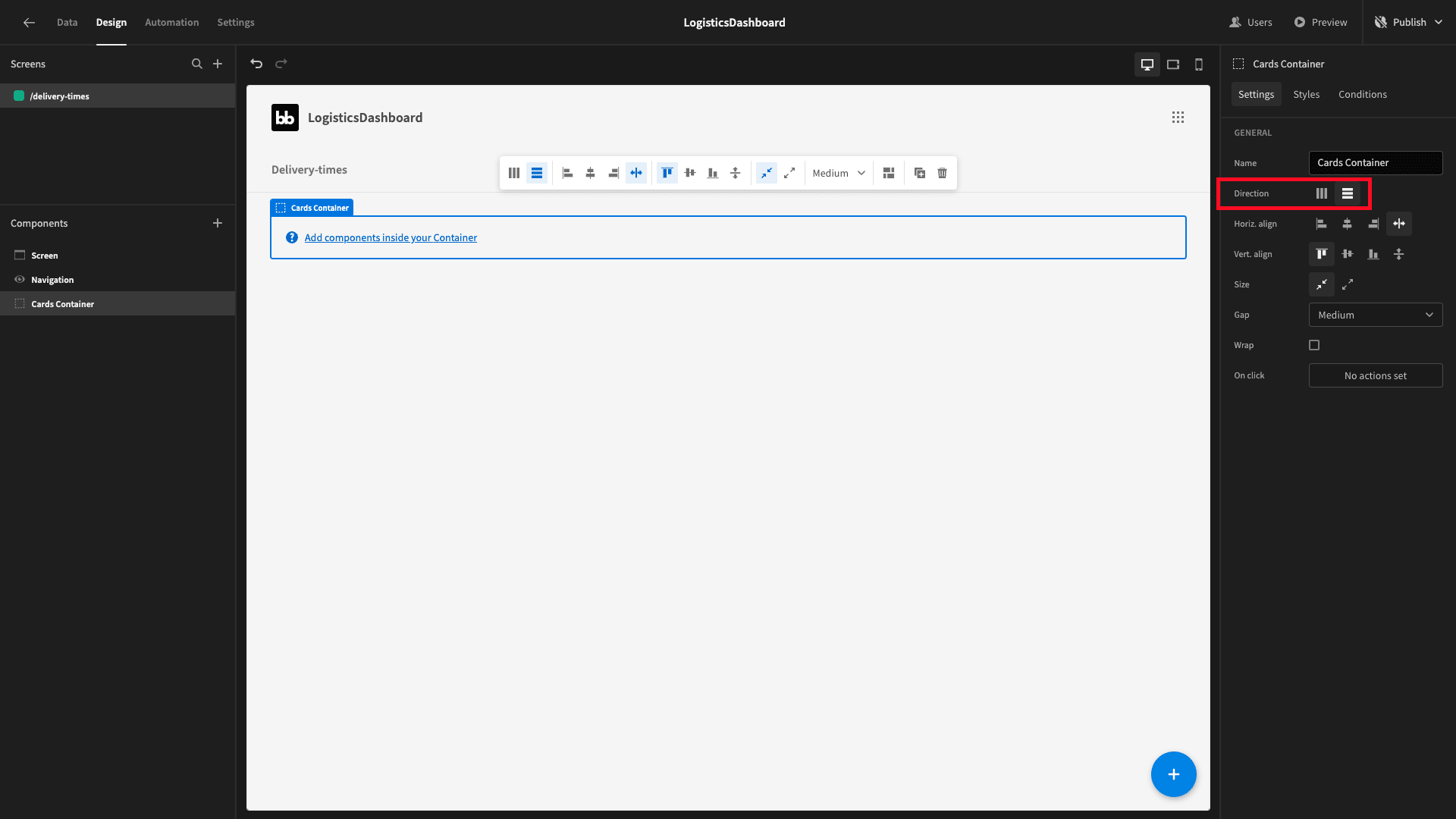Align horizontally right in settings panel
1456x819 pixels.
tap(1373, 224)
